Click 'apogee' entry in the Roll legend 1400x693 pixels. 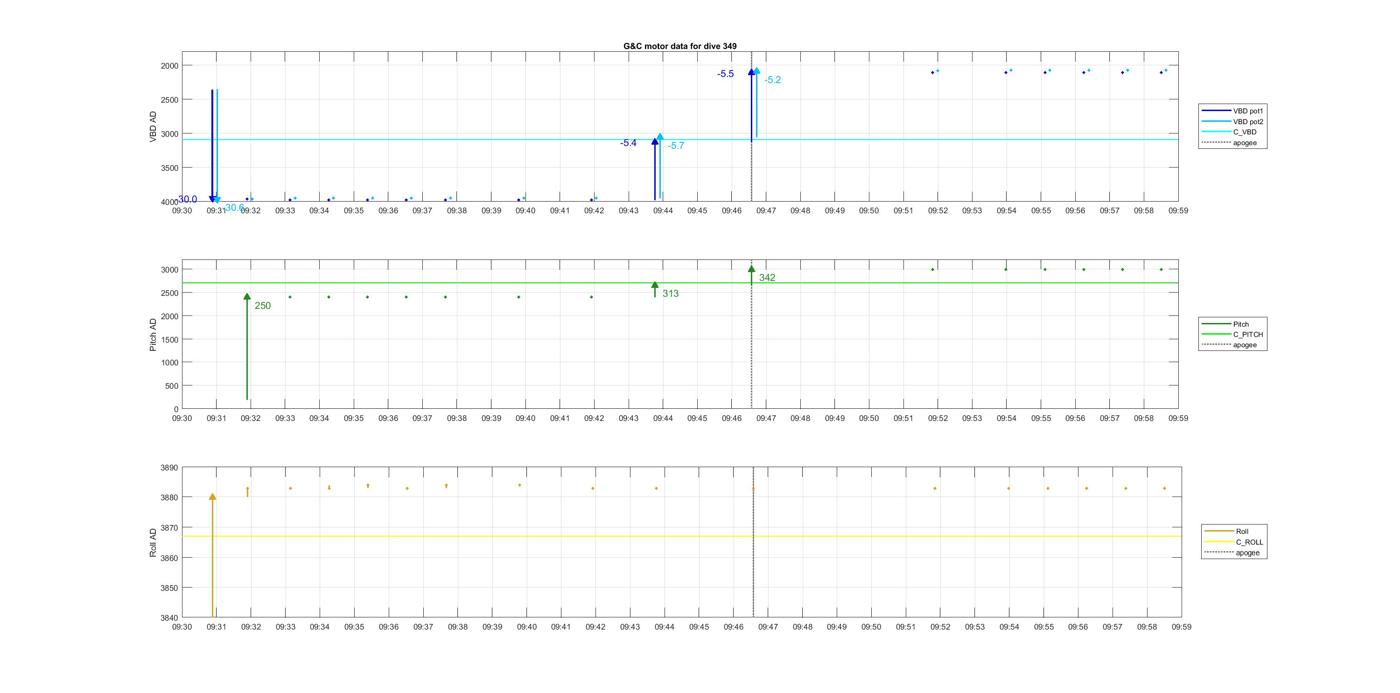coord(1232,552)
